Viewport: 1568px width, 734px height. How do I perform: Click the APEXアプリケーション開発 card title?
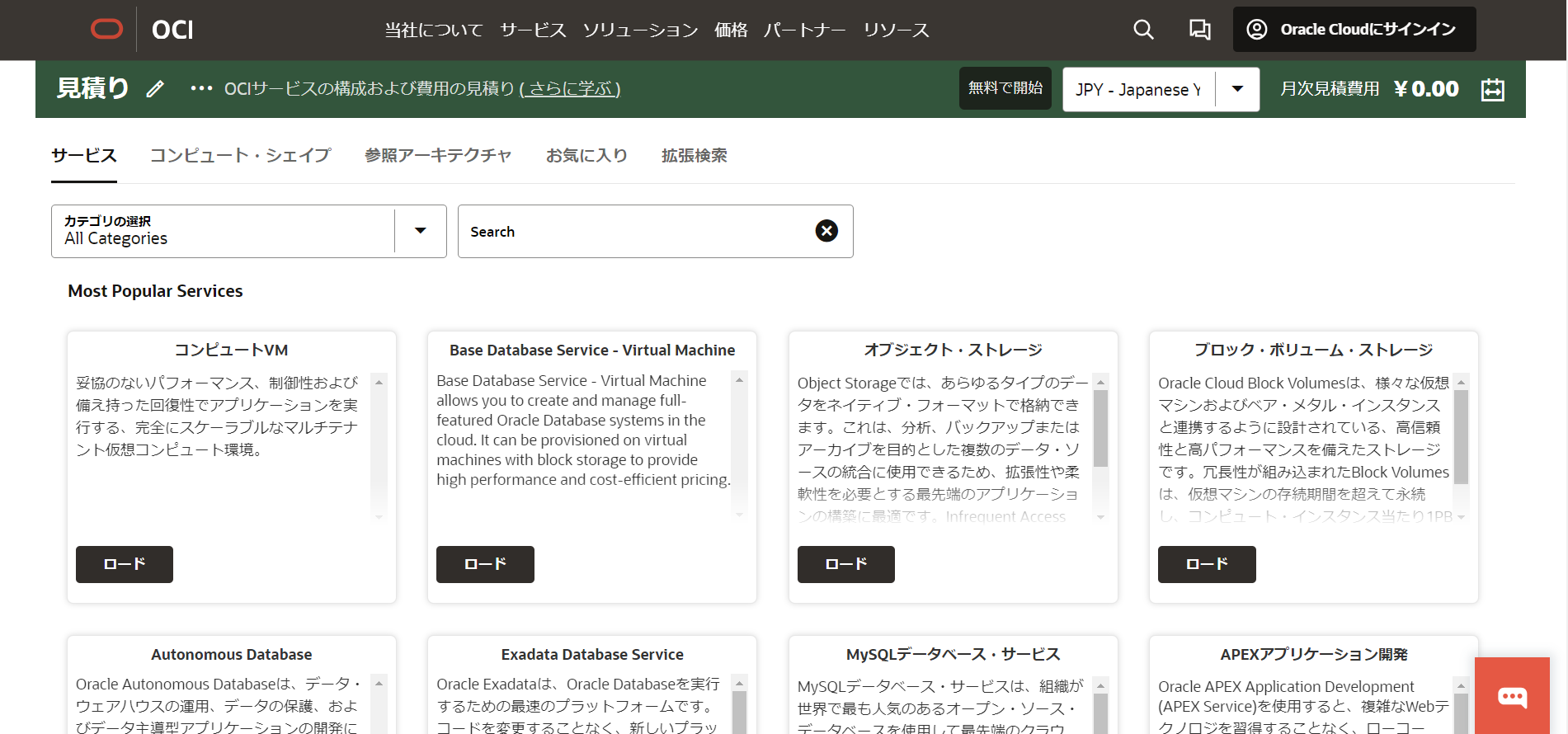tap(1314, 654)
